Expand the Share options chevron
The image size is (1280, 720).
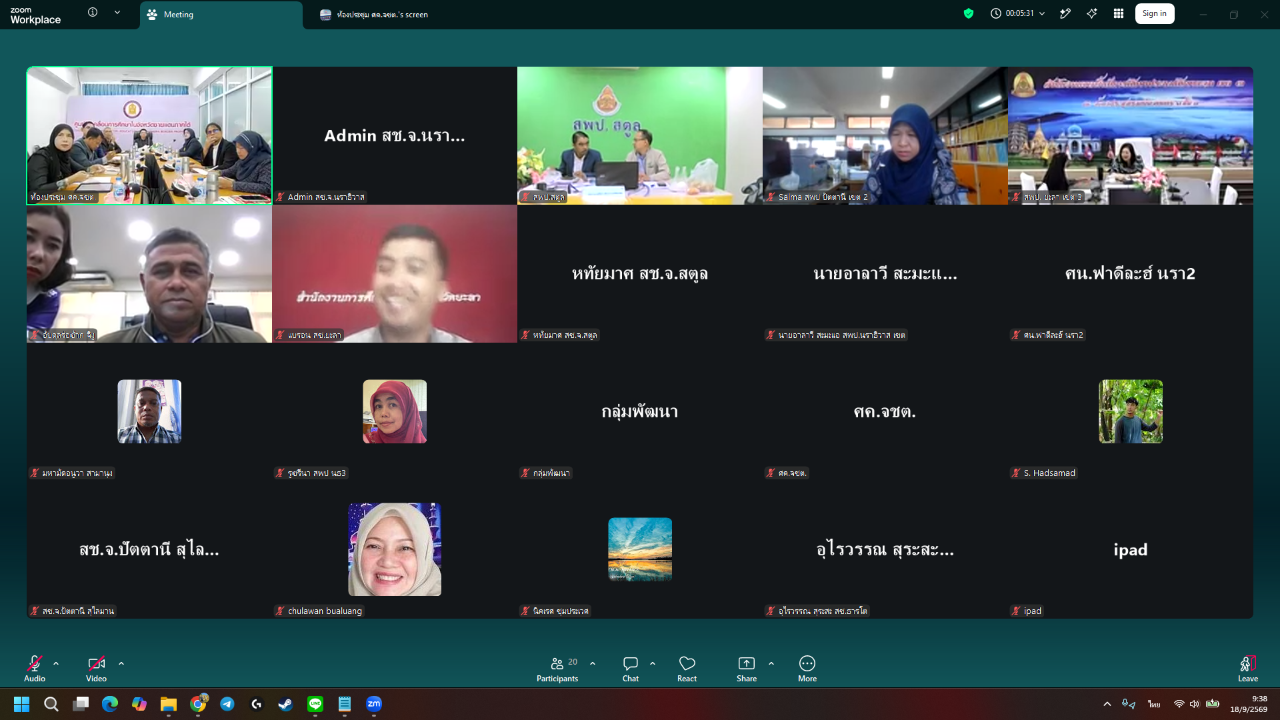771,663
